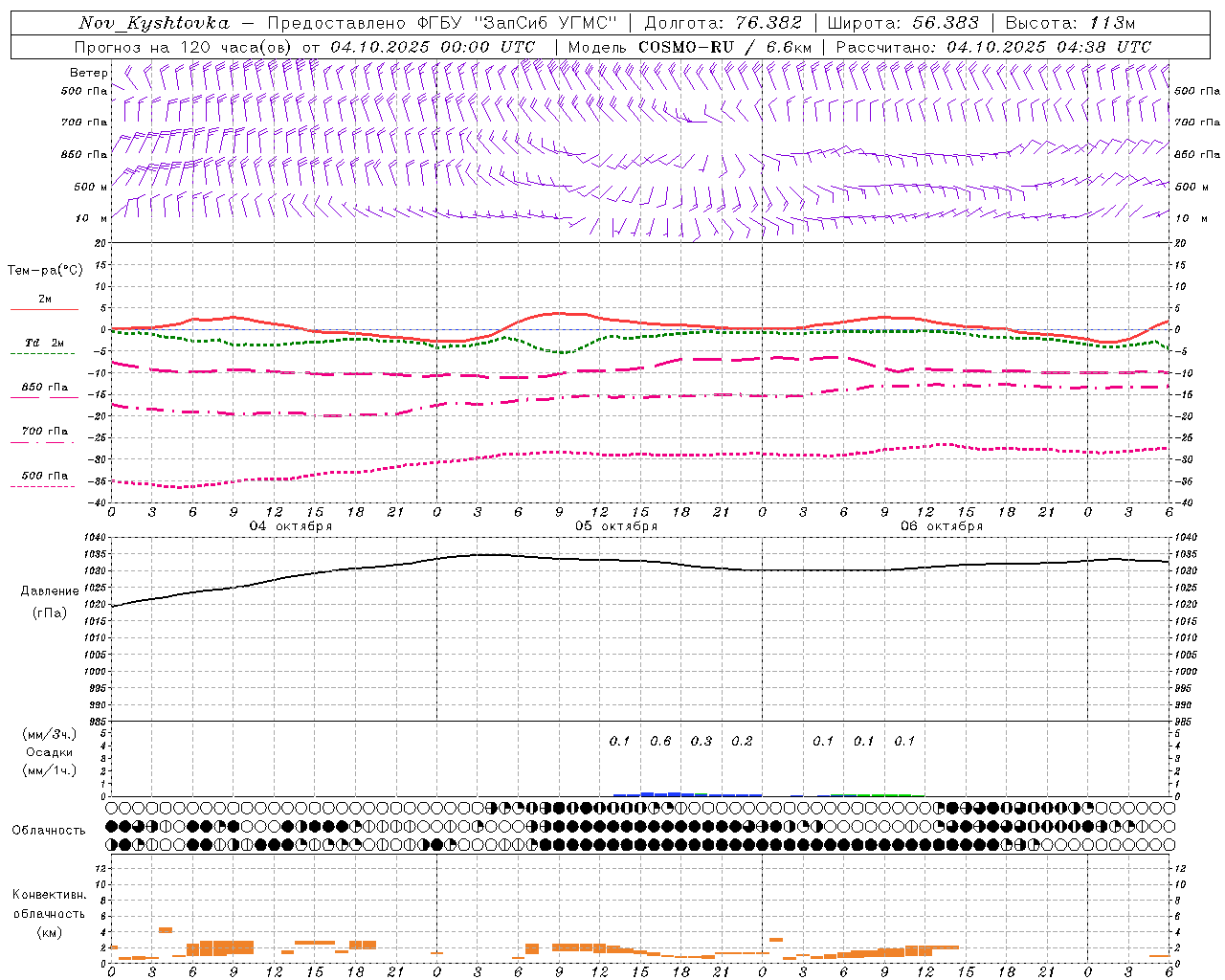Select the text Предоставлено ФГБУ "ЗапСиб УГМС"
1225x980 pixels.
point(442,23)
